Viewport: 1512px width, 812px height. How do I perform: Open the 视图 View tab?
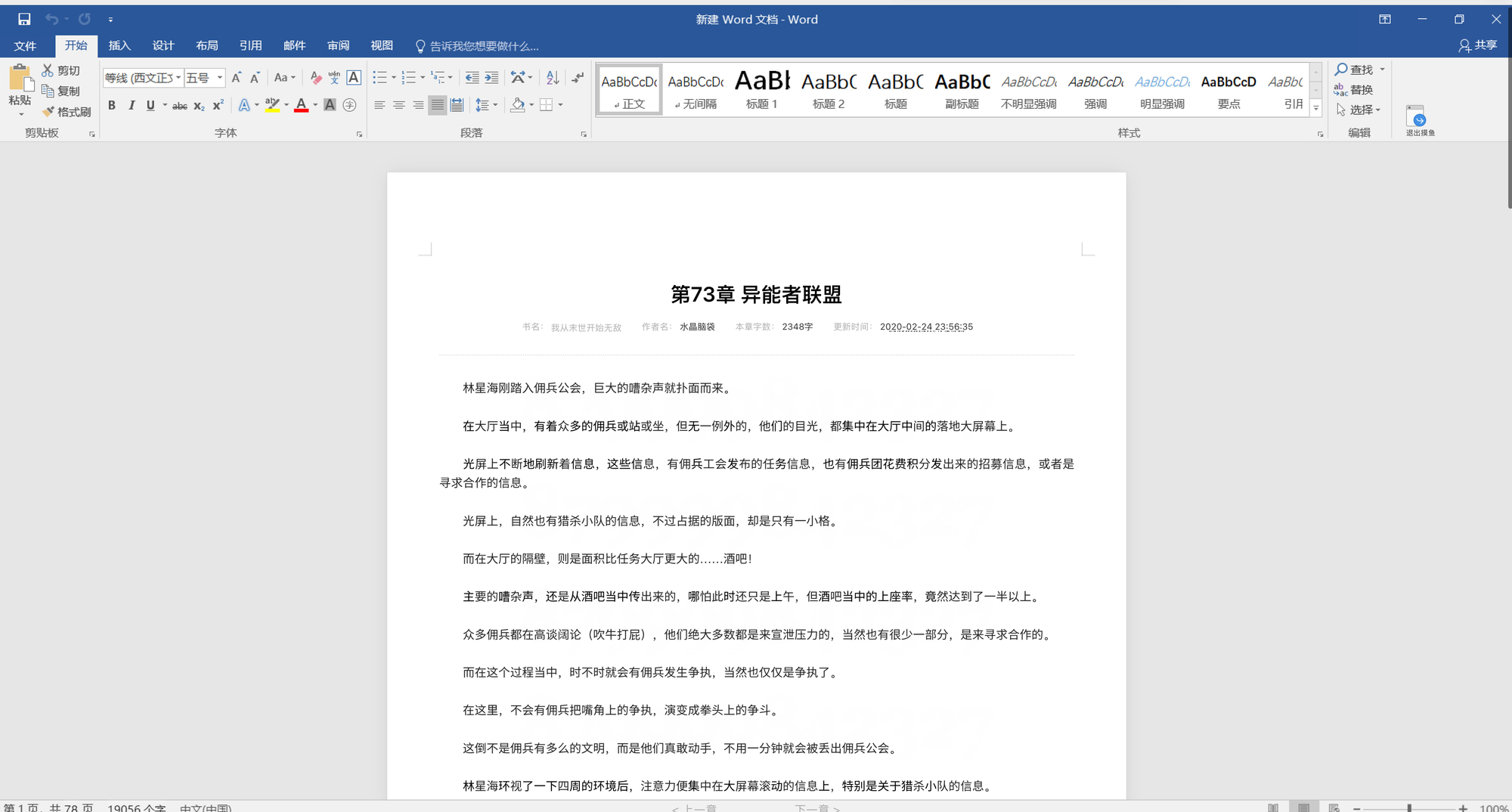pos(382,45)
